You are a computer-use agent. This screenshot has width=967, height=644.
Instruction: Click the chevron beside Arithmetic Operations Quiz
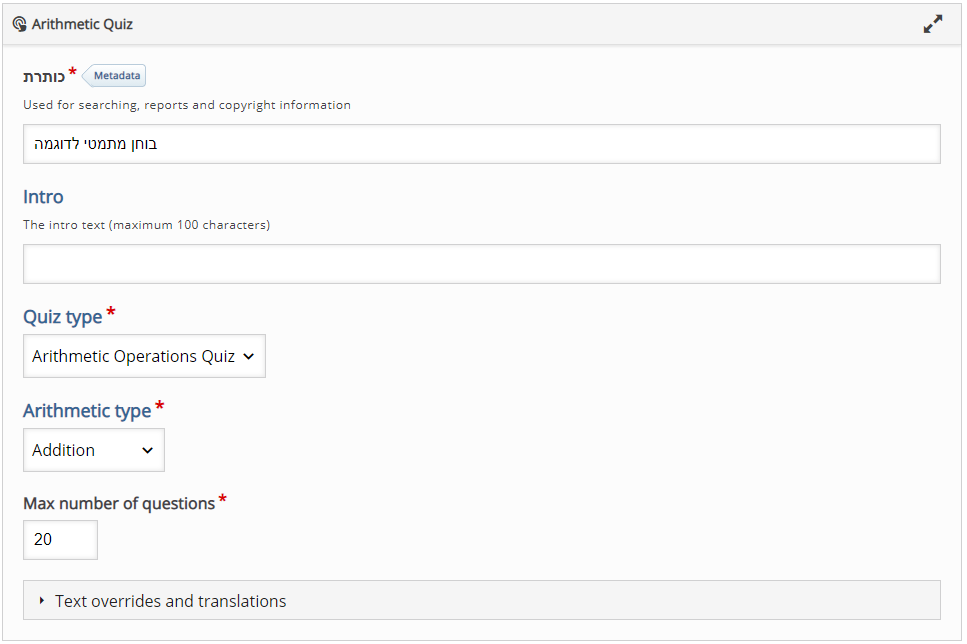pos(249,357)
